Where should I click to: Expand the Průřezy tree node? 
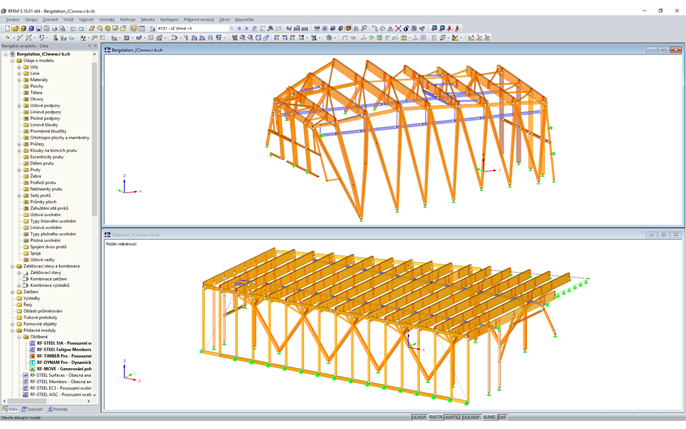[x=19, y=144]
